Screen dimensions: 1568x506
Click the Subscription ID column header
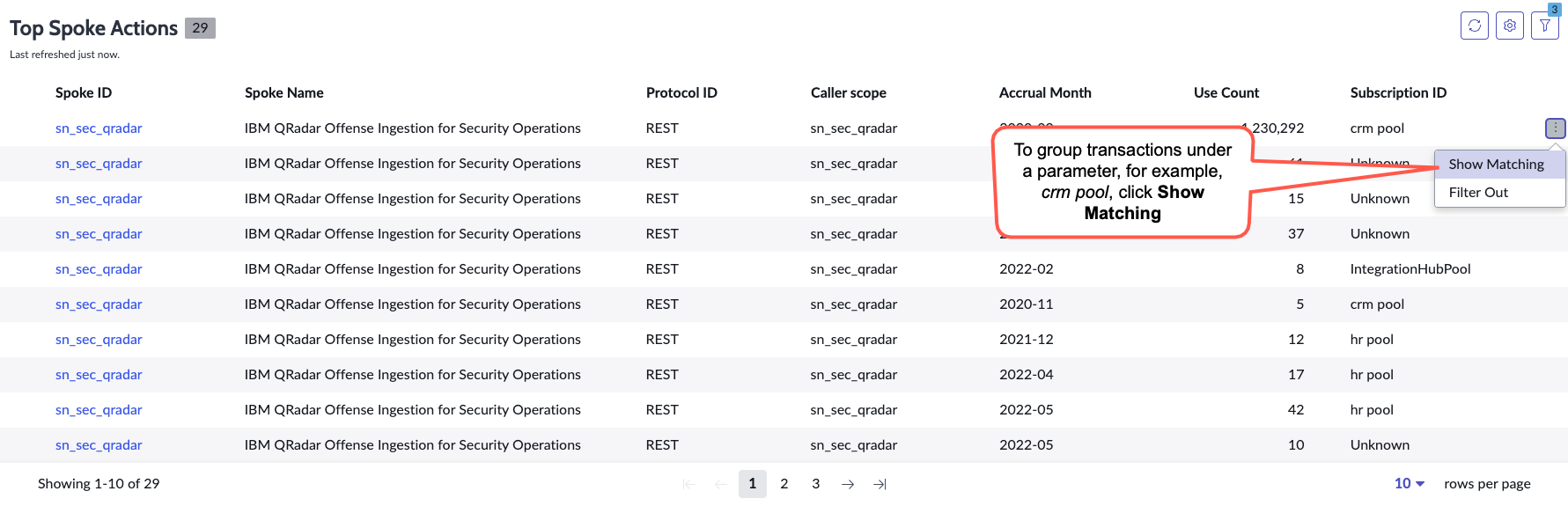pos(1398,92)
